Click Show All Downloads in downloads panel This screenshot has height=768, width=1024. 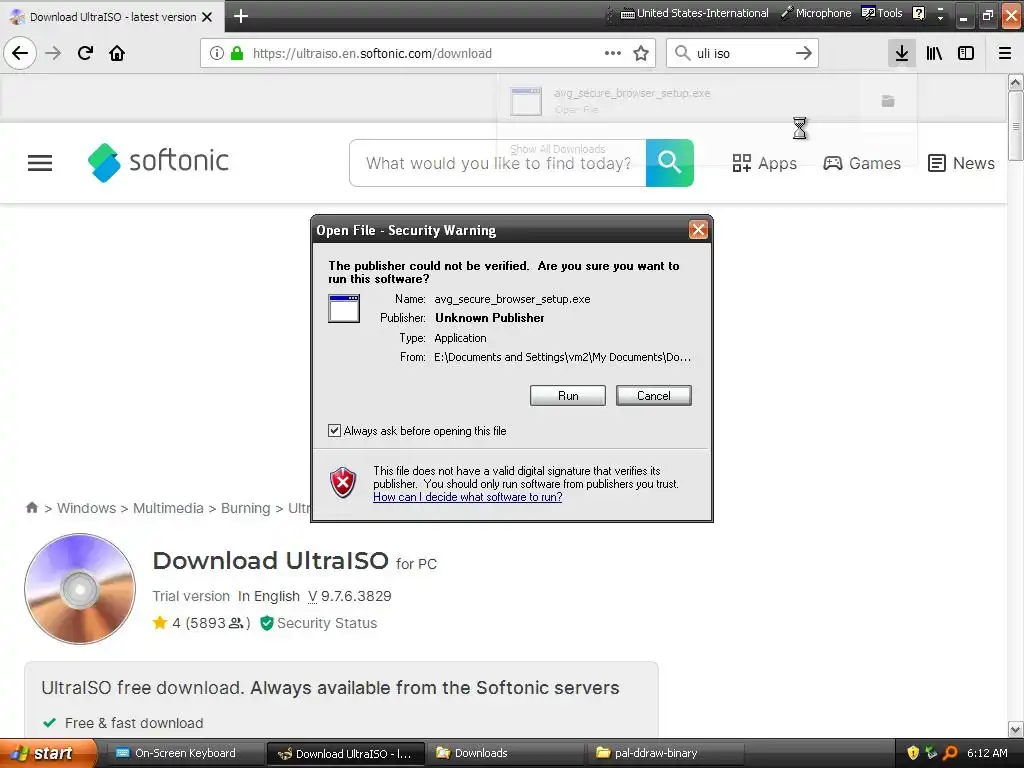[x=558, y=149]
